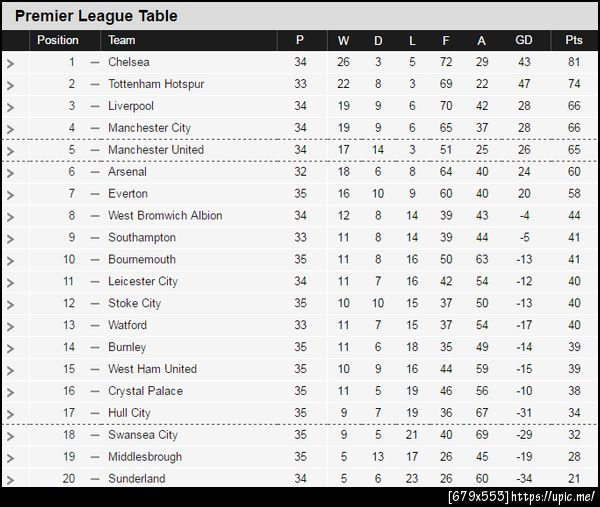This screenshot has width=600, height=507.
Task: Click the Swansea City movement dash icon
Action: (x=95, y=435)
